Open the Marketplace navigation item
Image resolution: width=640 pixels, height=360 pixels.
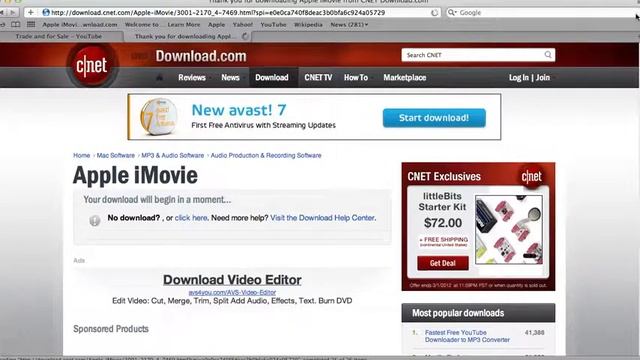[x=404, y=77]
